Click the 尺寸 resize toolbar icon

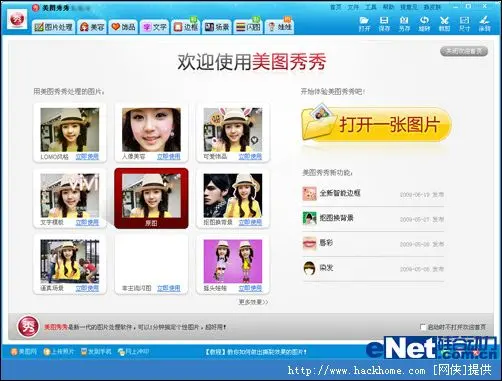point(464,24)
